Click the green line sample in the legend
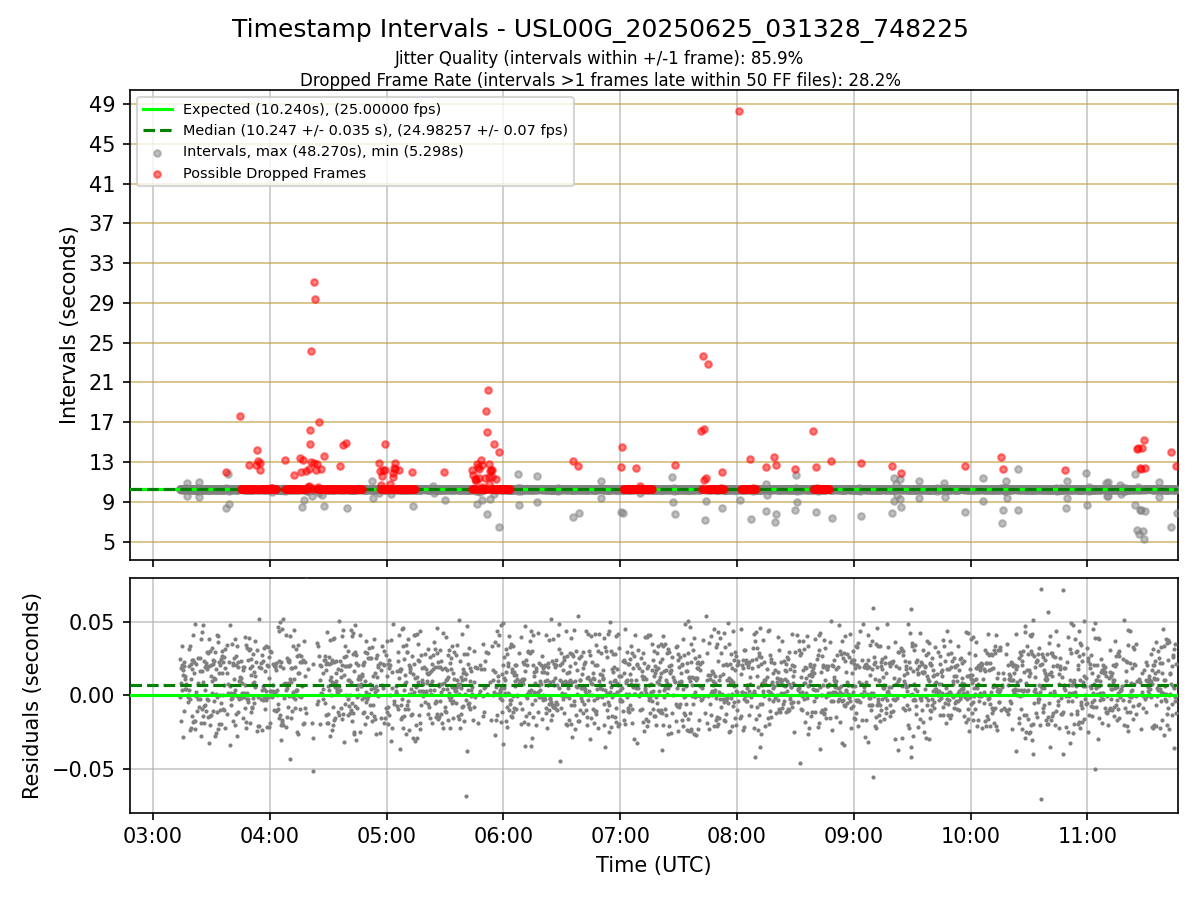 (x=158, y=109)
